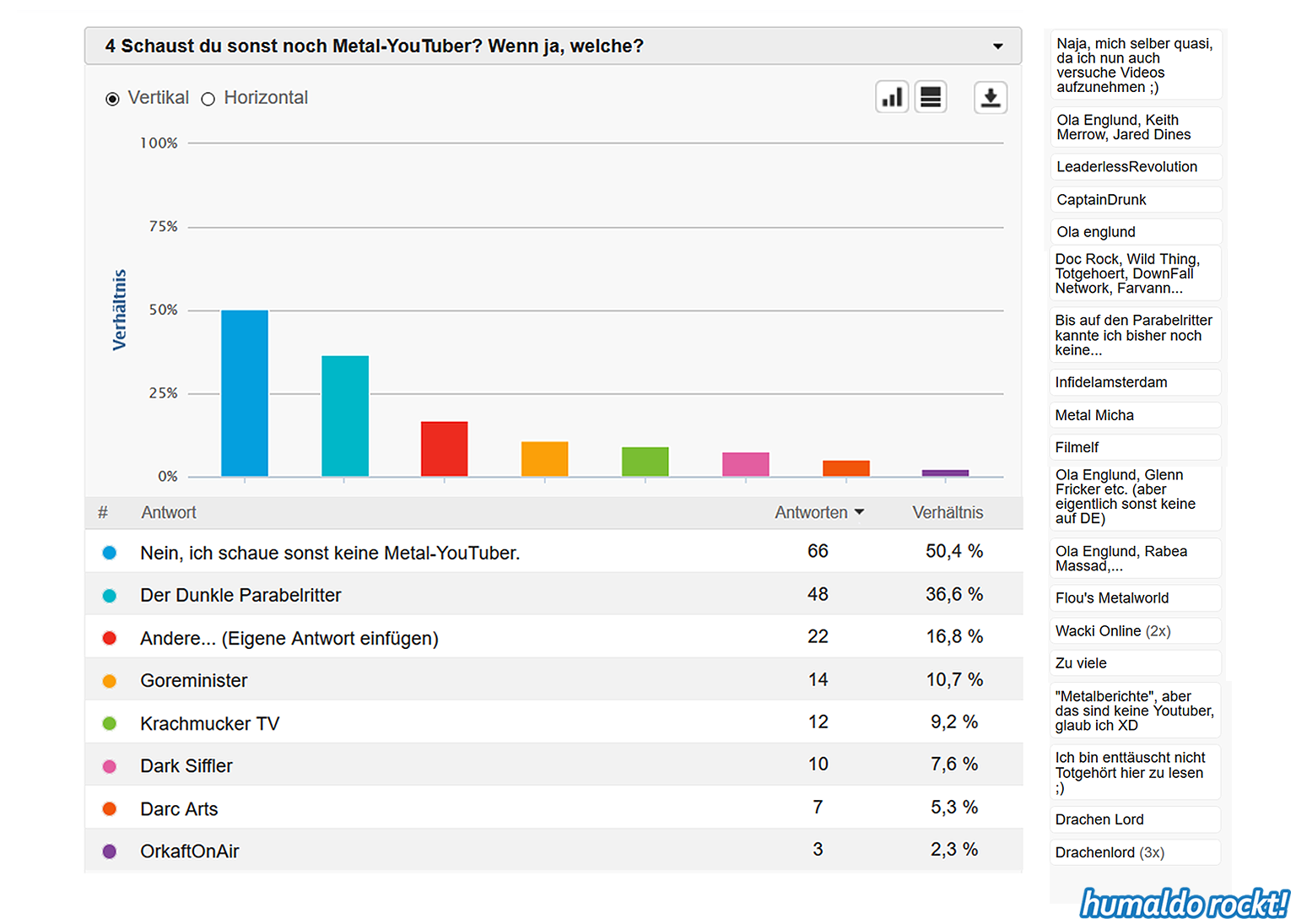This screenshot has height=924, width=1296.
Task: Click the 'Drachenlord (3x)' response entry
Action: point(1110,852)
